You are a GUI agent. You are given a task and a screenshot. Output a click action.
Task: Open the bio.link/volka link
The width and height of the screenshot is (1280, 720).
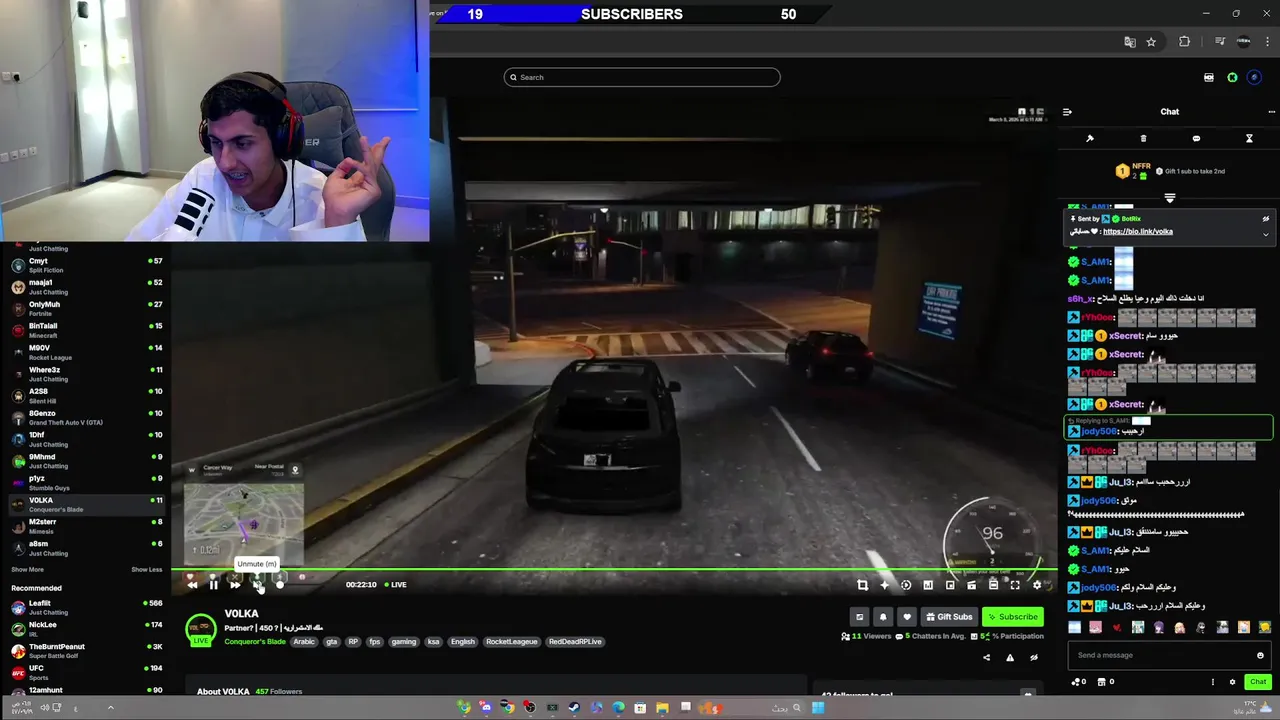[1138, 231]
